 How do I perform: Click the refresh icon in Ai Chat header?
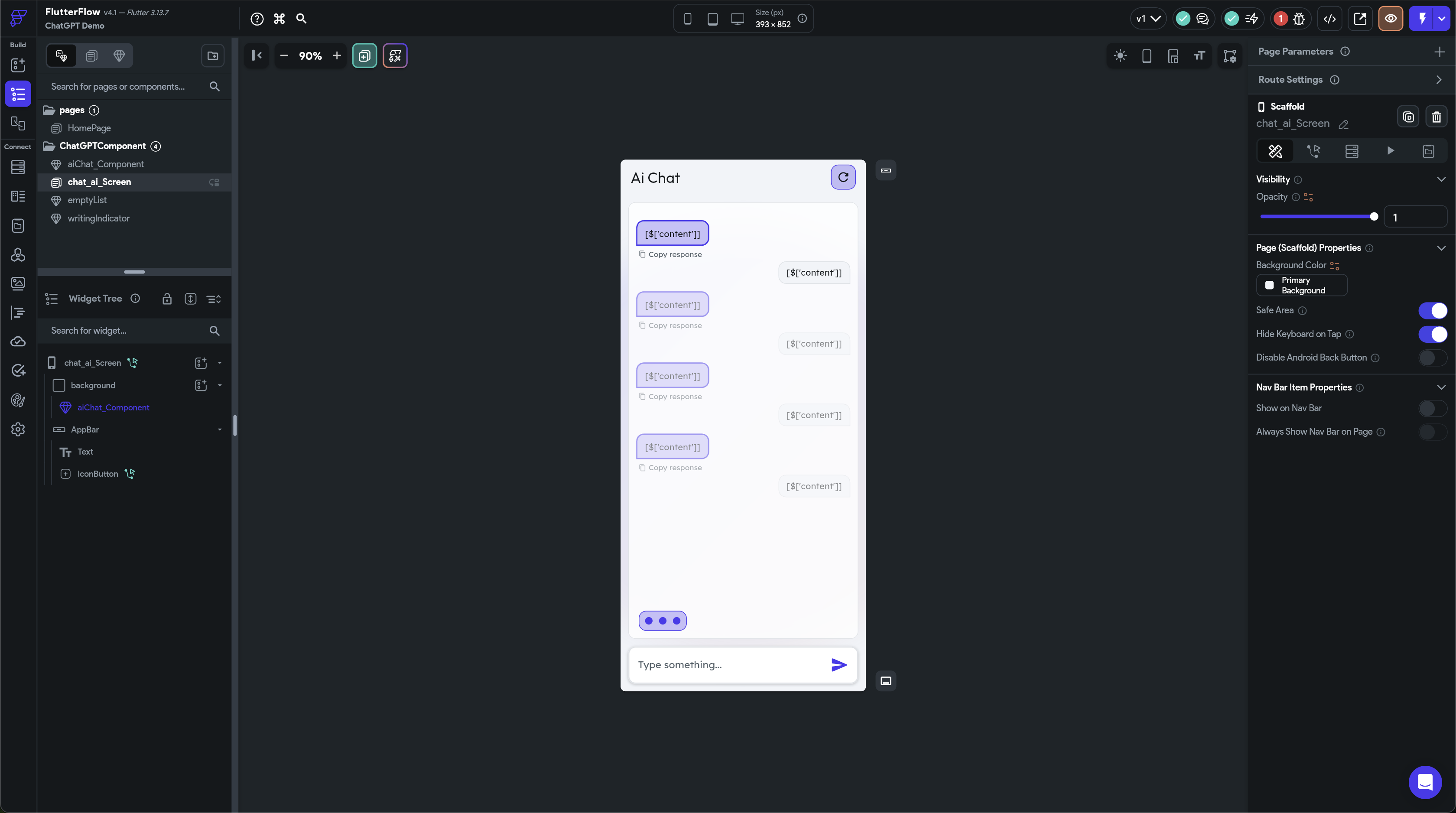(x=843, y=177)
